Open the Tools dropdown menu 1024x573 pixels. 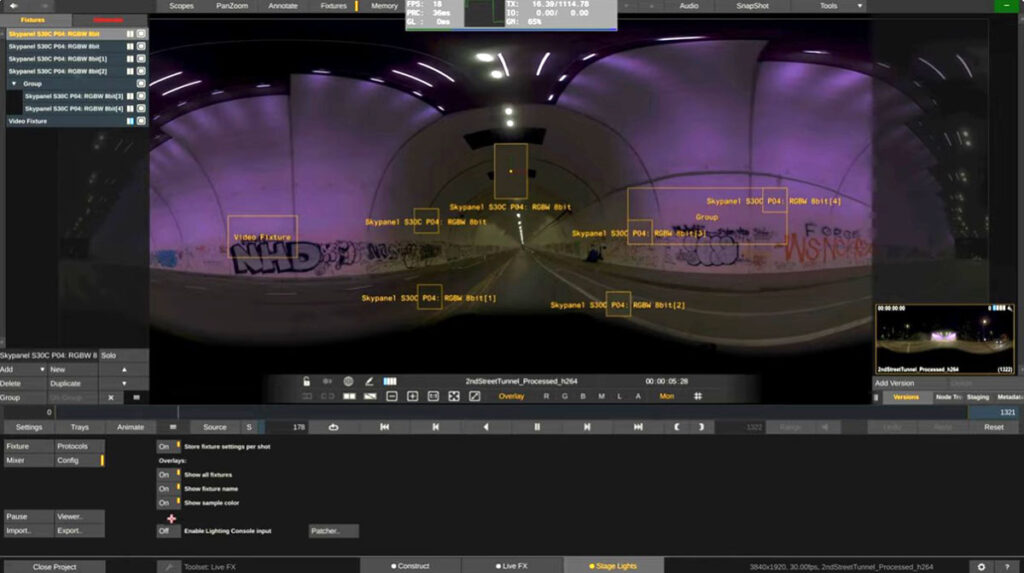tap(833, 6)
